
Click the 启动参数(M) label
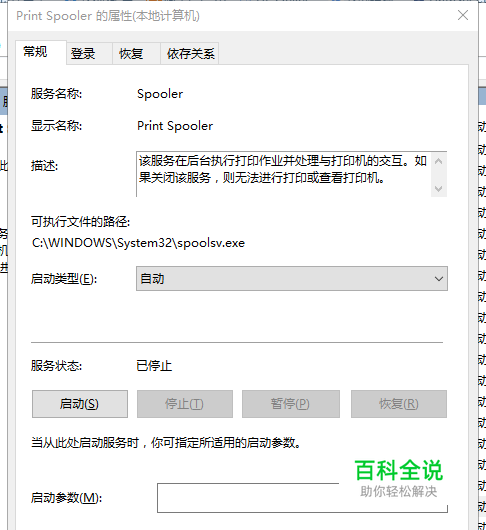click(66, 498)
